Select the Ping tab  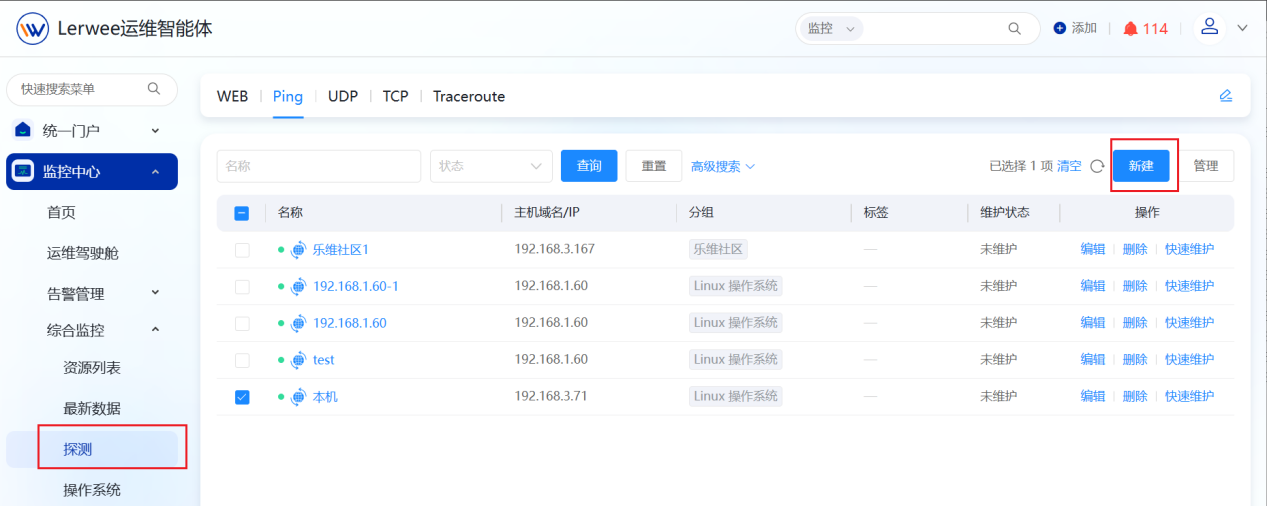(288, 96)
